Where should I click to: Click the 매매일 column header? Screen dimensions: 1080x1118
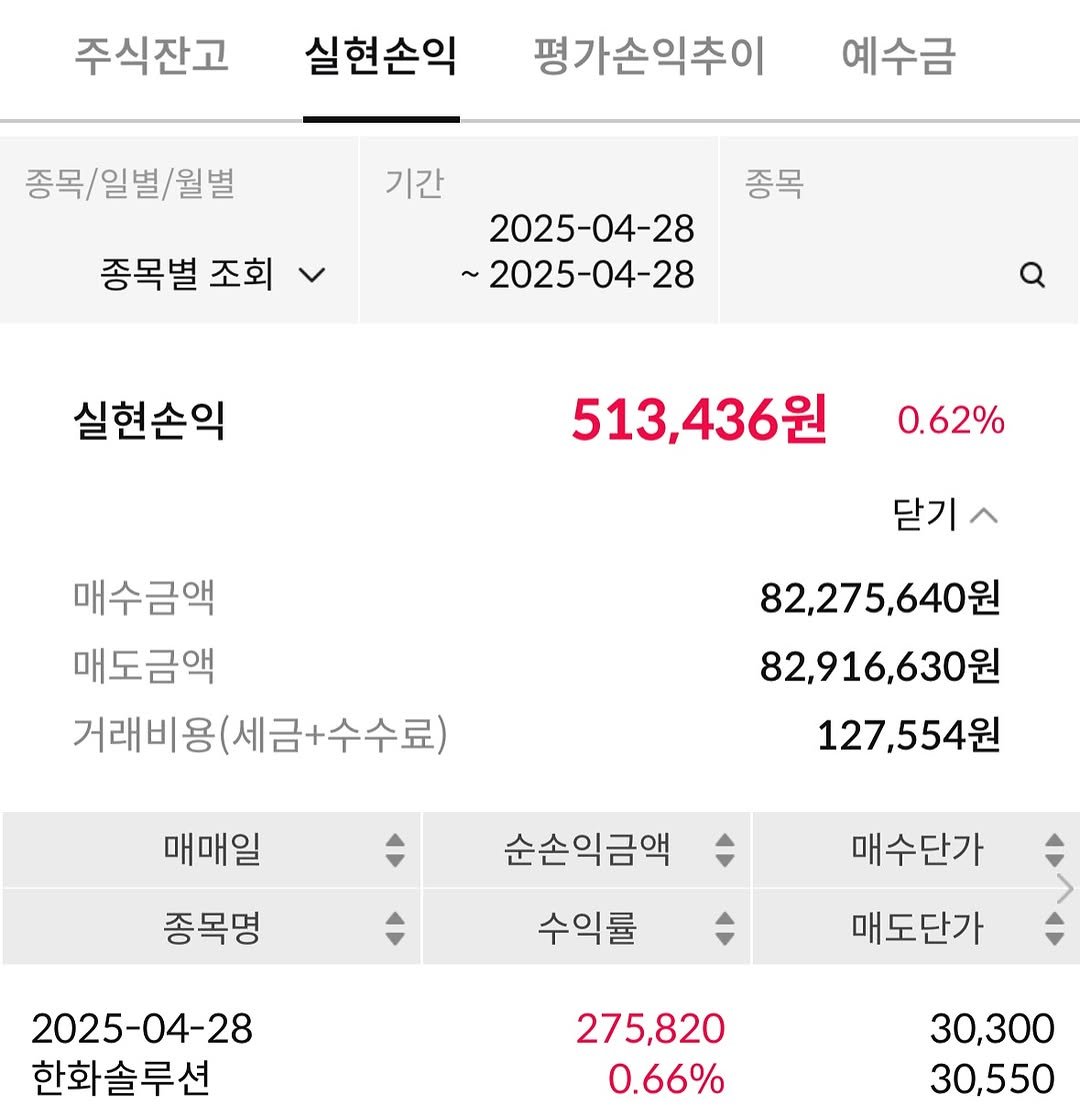point(212,851)
